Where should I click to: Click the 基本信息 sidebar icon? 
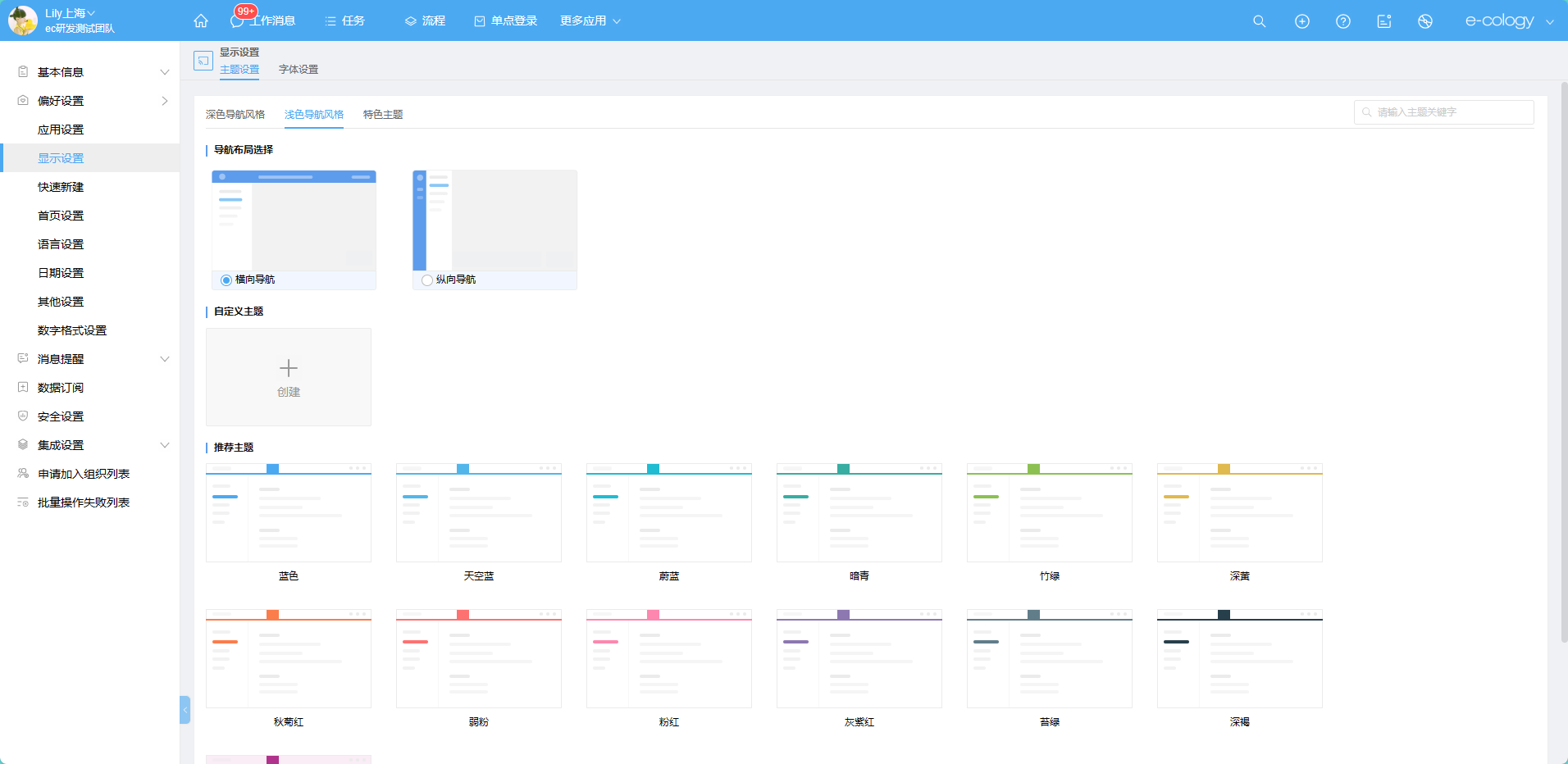pos(23,72)
